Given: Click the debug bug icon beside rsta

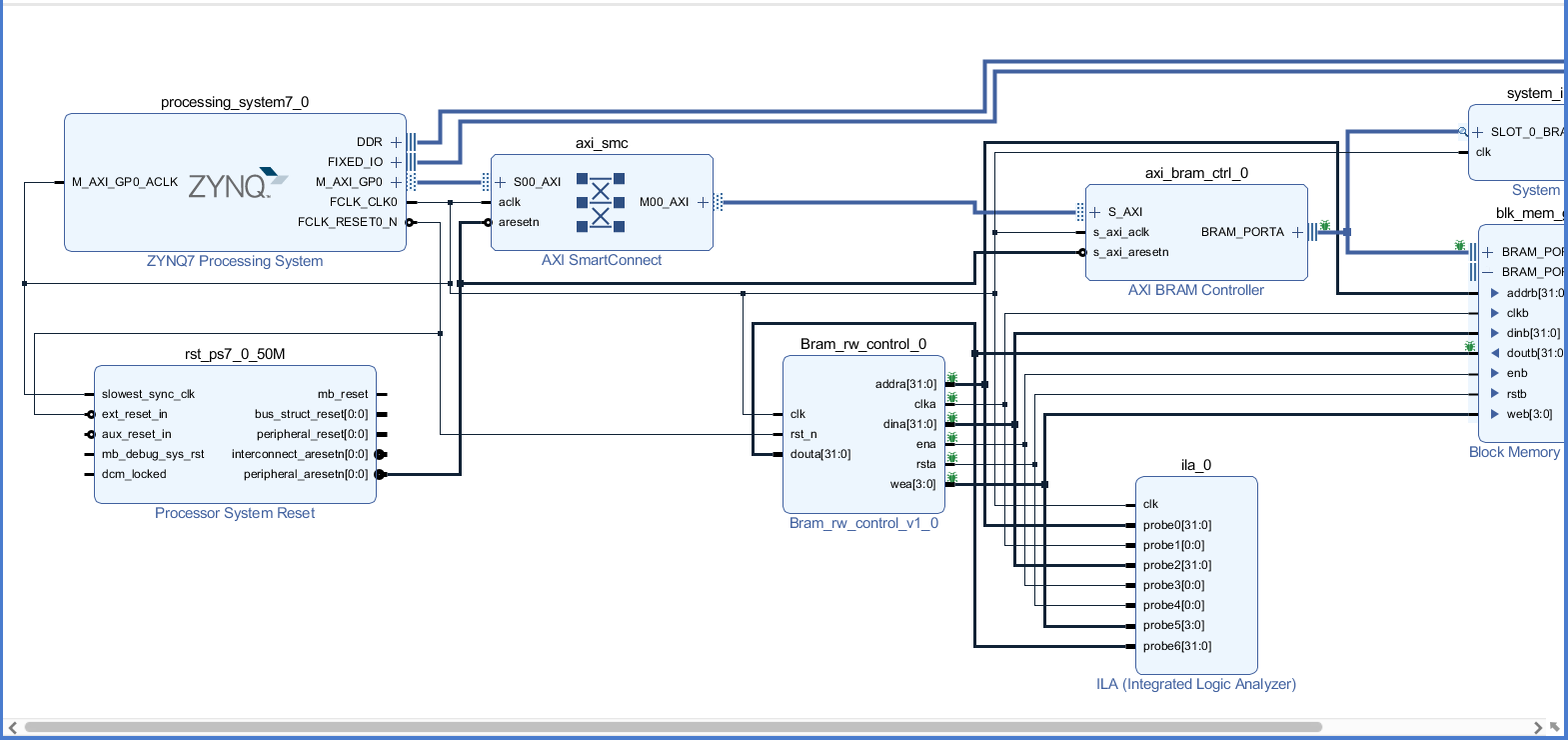Looking at the screenshot, I should (x=951, y=458).
